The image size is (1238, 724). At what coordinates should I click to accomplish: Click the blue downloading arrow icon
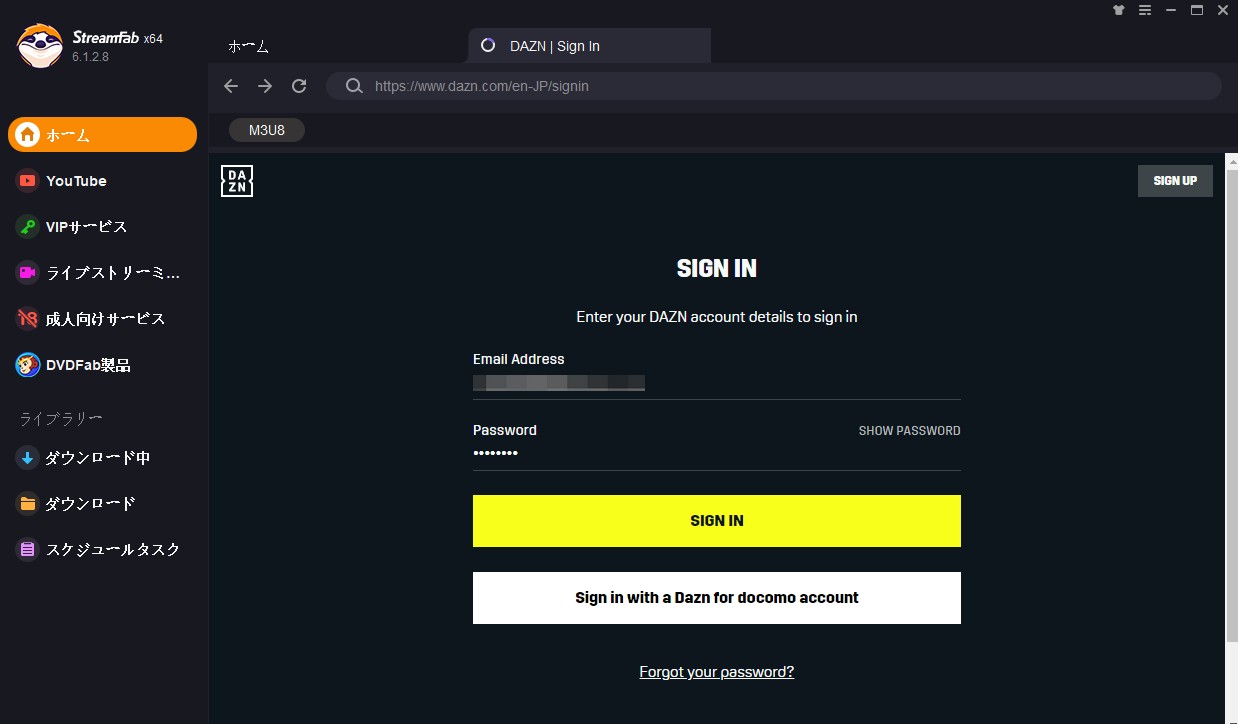click(27, 458)
